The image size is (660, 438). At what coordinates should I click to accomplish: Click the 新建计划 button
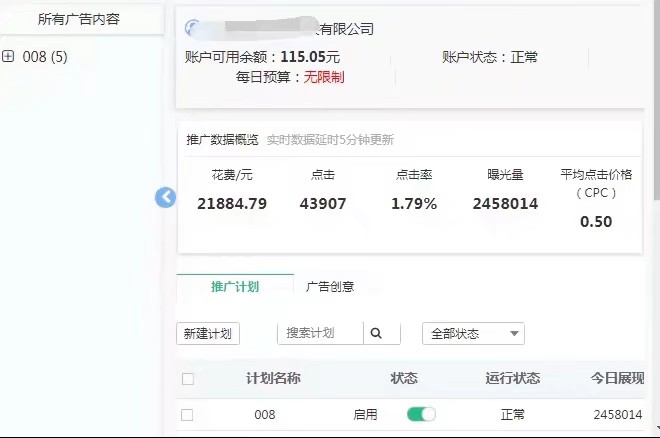tap(208, 334)
